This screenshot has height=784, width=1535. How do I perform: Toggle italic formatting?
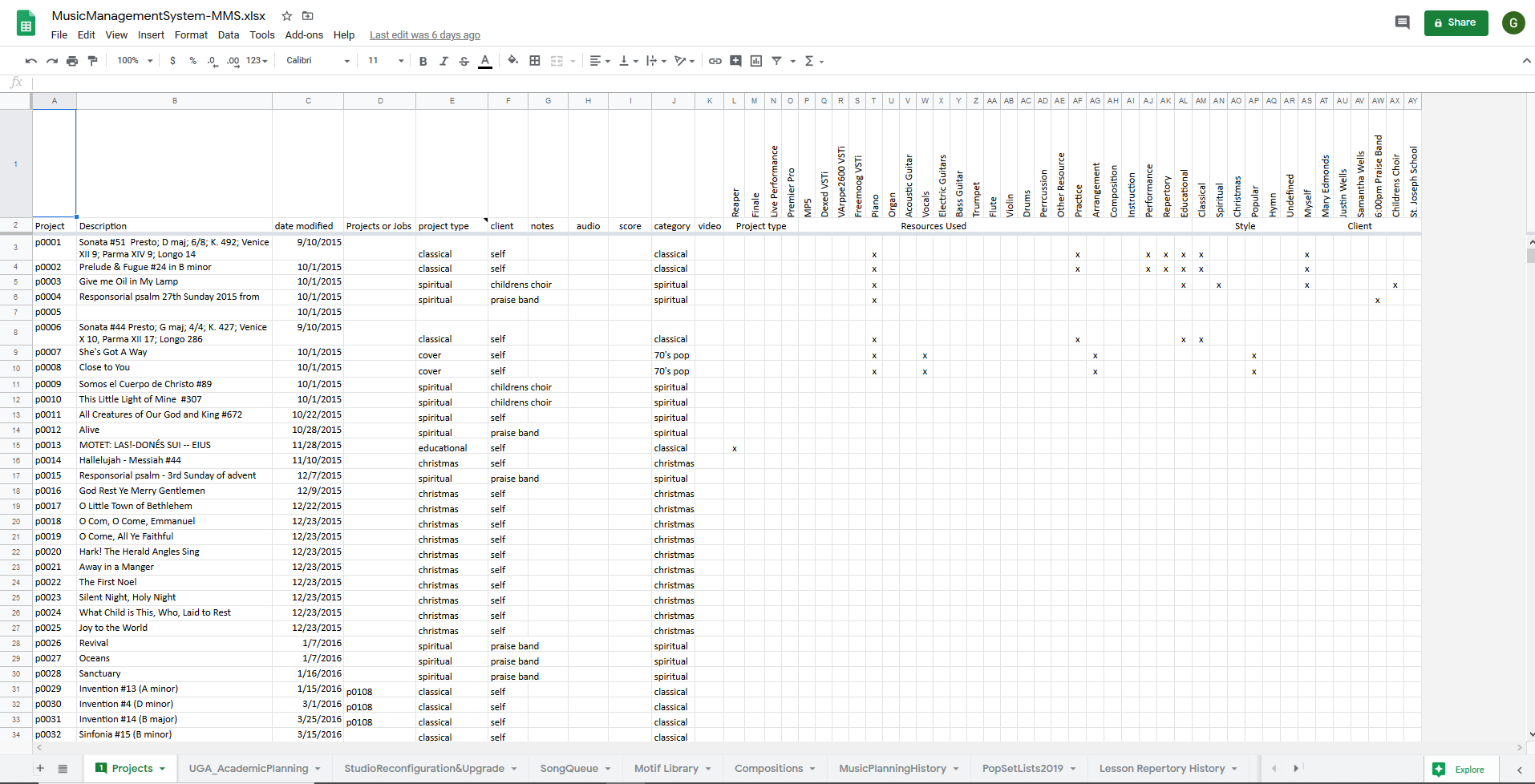(443, 61)
